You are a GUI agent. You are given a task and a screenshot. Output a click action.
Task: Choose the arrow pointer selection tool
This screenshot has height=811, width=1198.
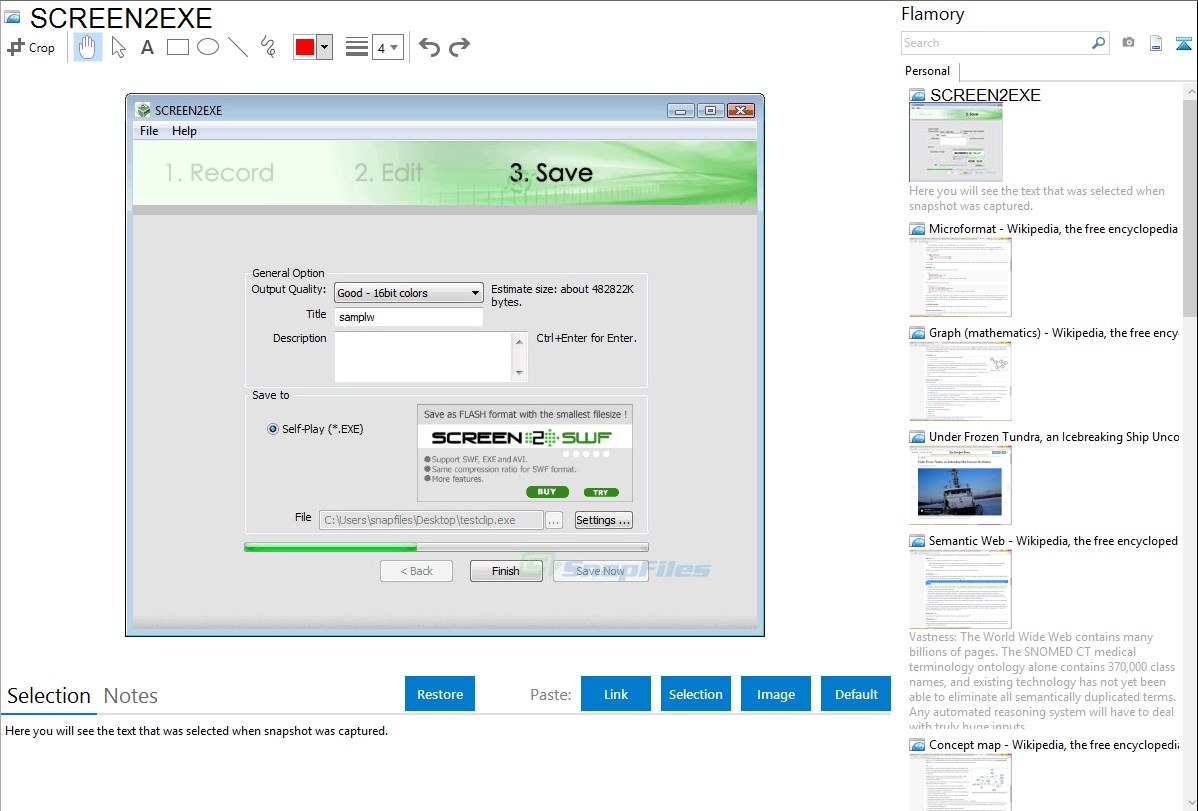(118, 47)
